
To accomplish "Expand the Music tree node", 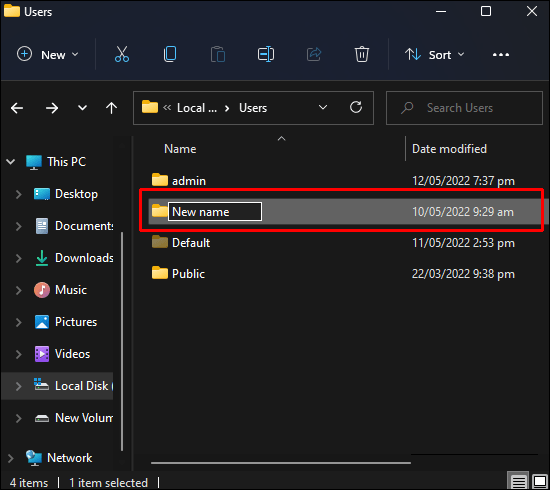I will click(x=19, y=290).
